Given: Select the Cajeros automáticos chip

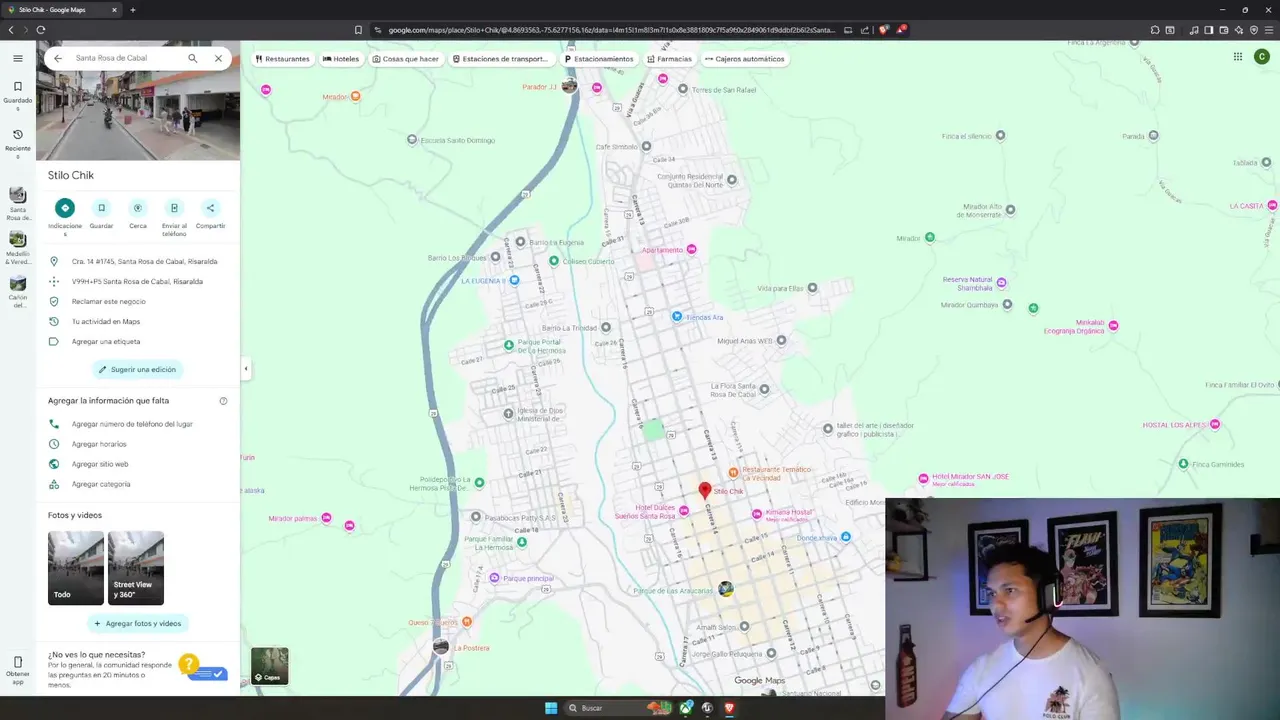Looking at the screenshot, I should [745, 59].
